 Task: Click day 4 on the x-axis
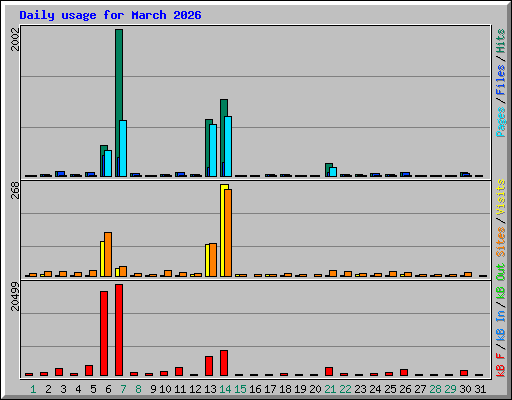[x=78, y=389]
